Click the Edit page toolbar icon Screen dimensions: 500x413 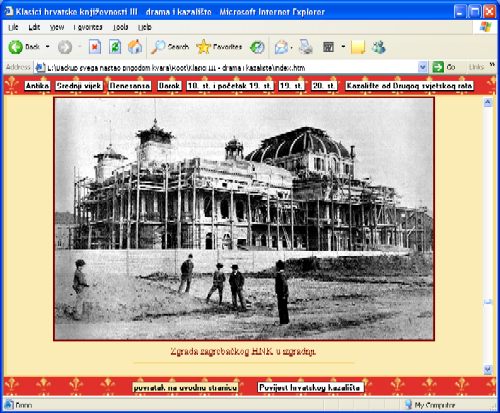(x=328, y=47)
